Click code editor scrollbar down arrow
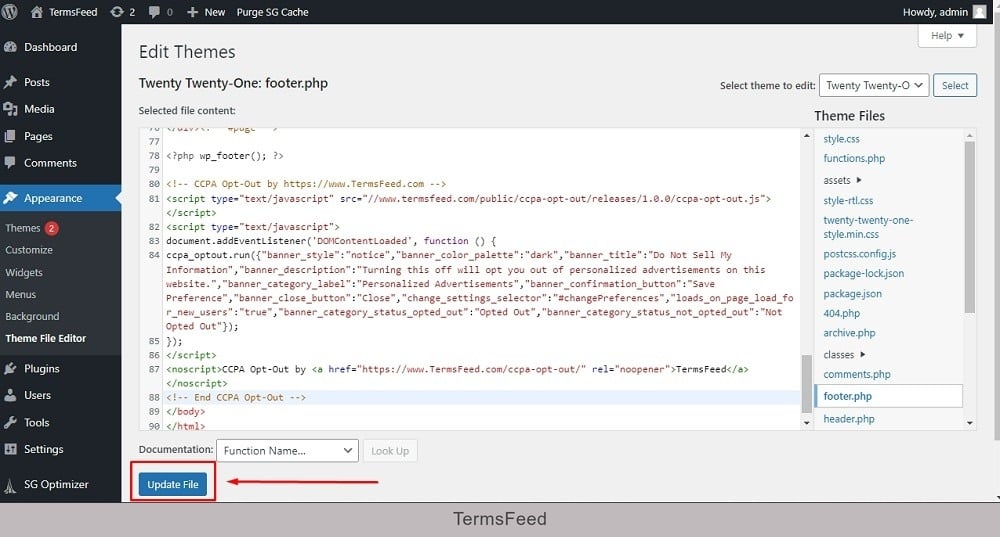1000x537 pixels. coord(807,423)
